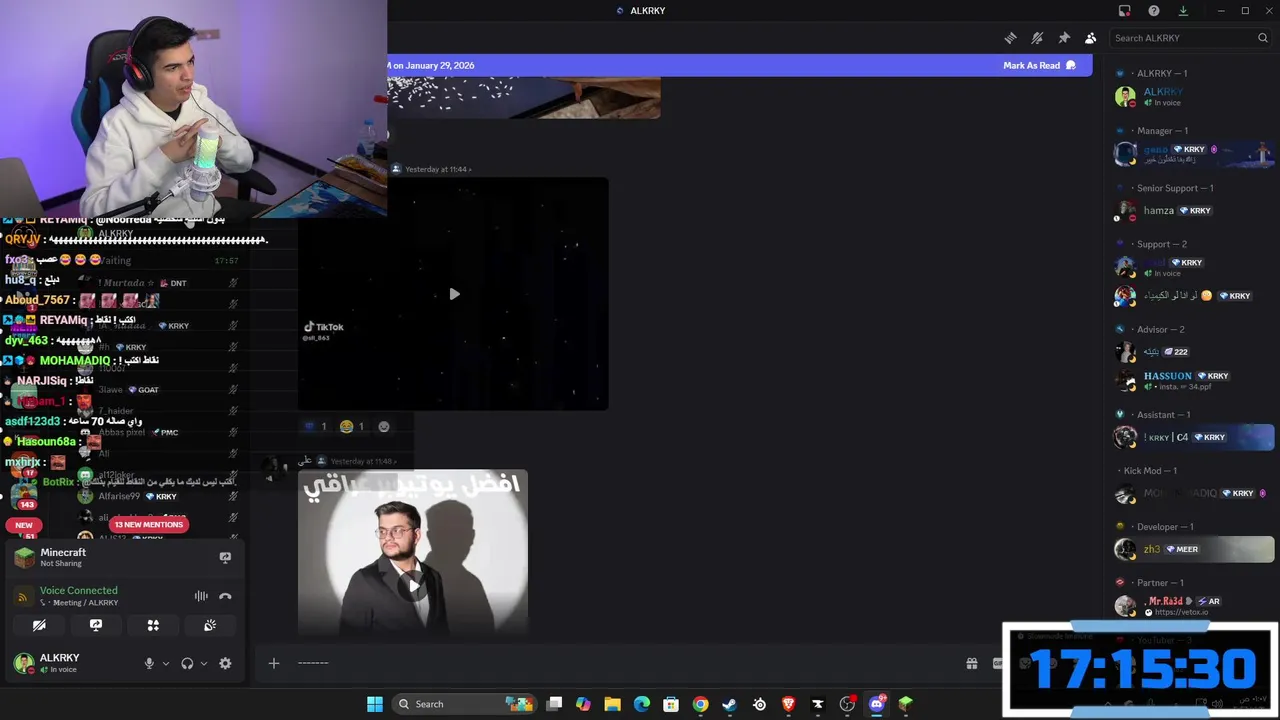Open the message attachment plus button
Image resolution: width=1280 pixels, height=720 pixels.
tap(273, 663)
